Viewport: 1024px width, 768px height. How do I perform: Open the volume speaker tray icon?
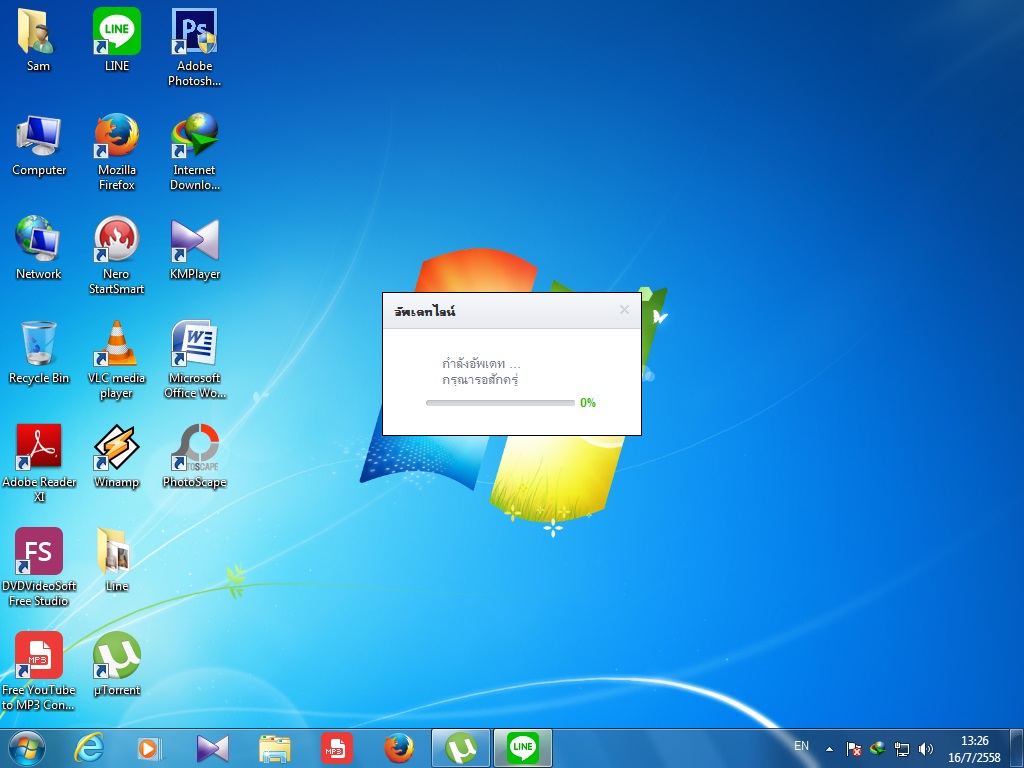[x=925, y=748]
